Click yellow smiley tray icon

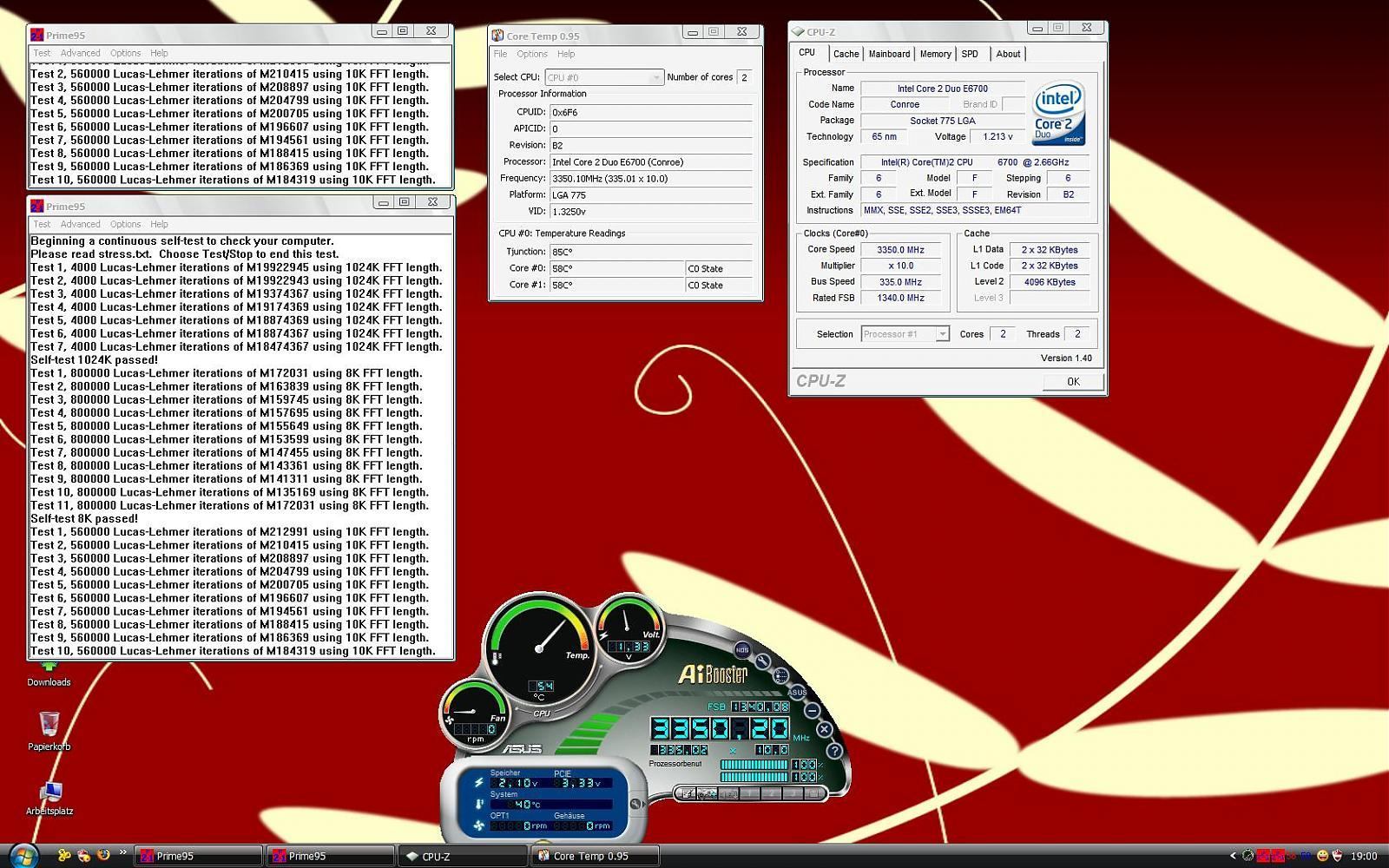tap(1322, 856)
